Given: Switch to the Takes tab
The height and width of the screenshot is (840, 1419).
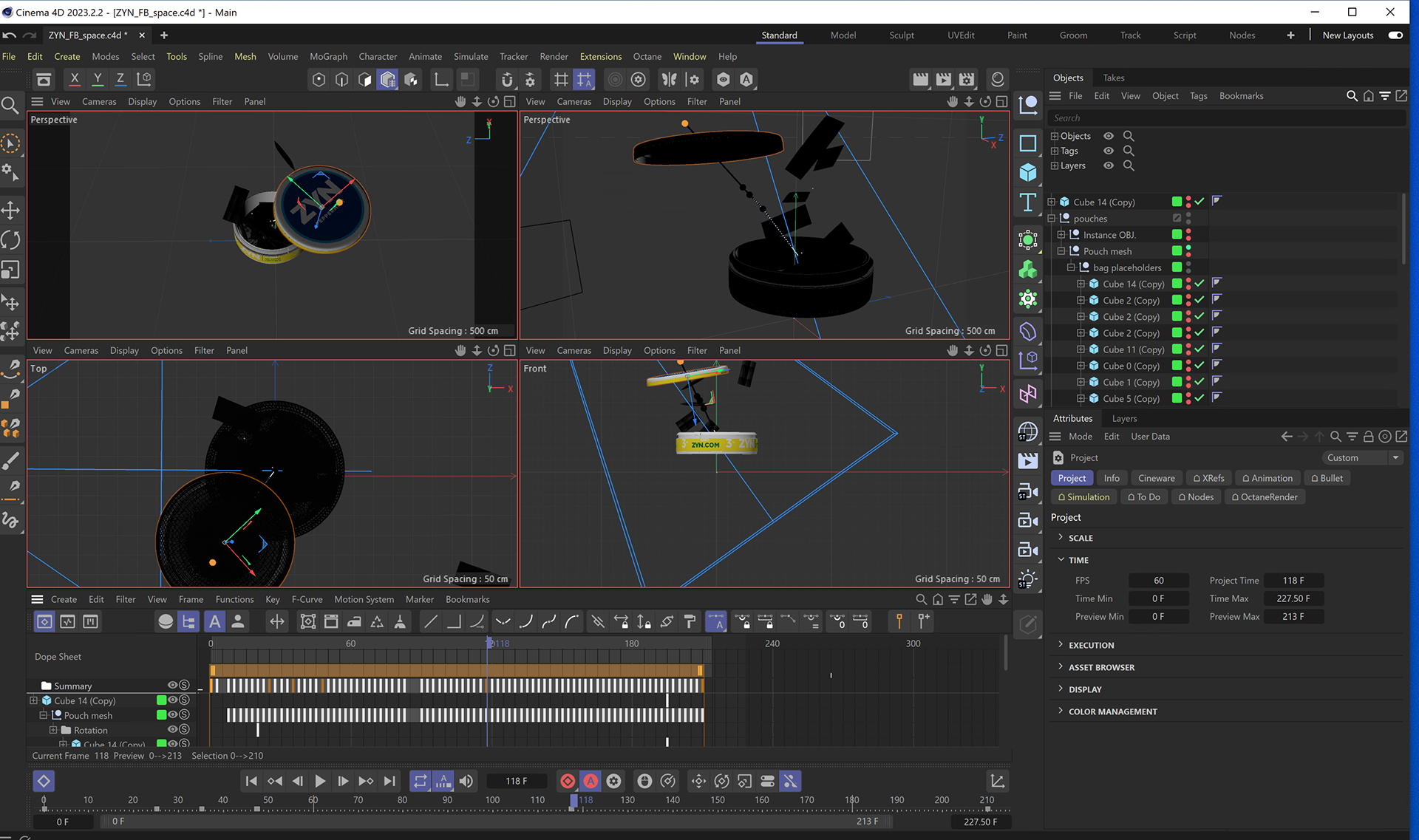Looking at the screenshot, I should click(1113, 78).
